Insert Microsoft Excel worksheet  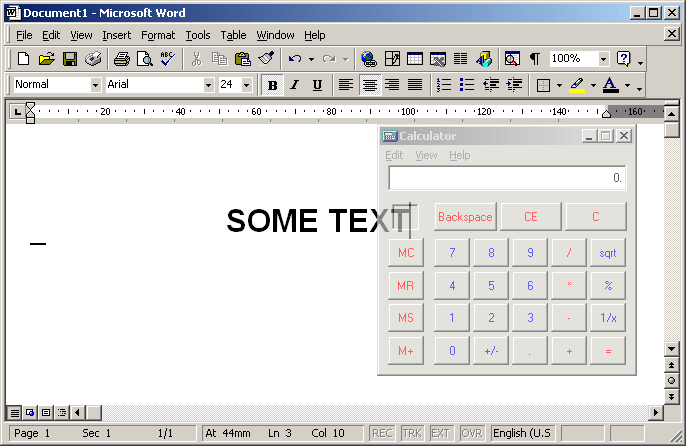click(x=438, y=59)
